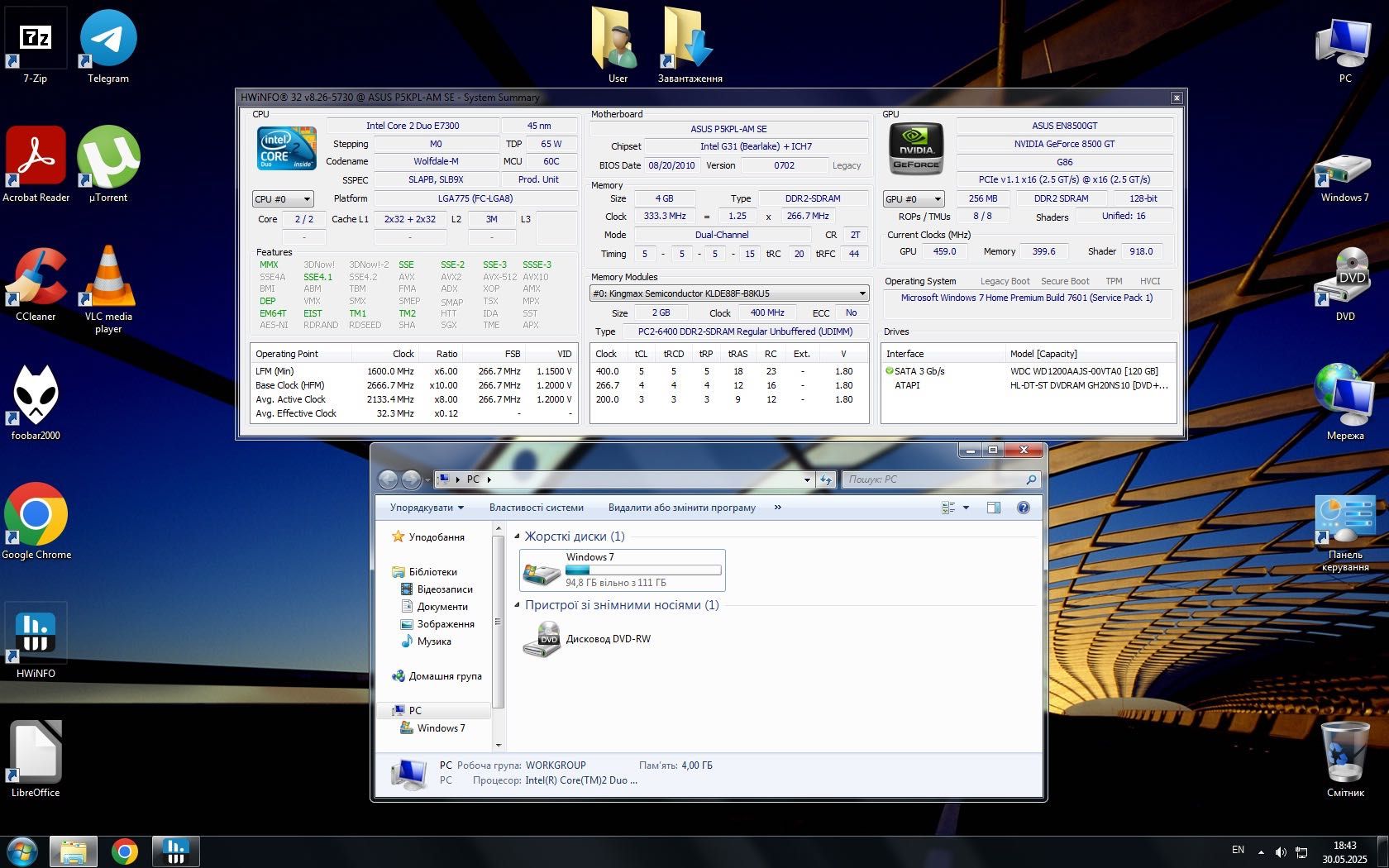The height and width of the screenshot is (868, 1389).
Task: Expand the address bar history dropdown
Action: pyautogui.click(x=807, y=479)
